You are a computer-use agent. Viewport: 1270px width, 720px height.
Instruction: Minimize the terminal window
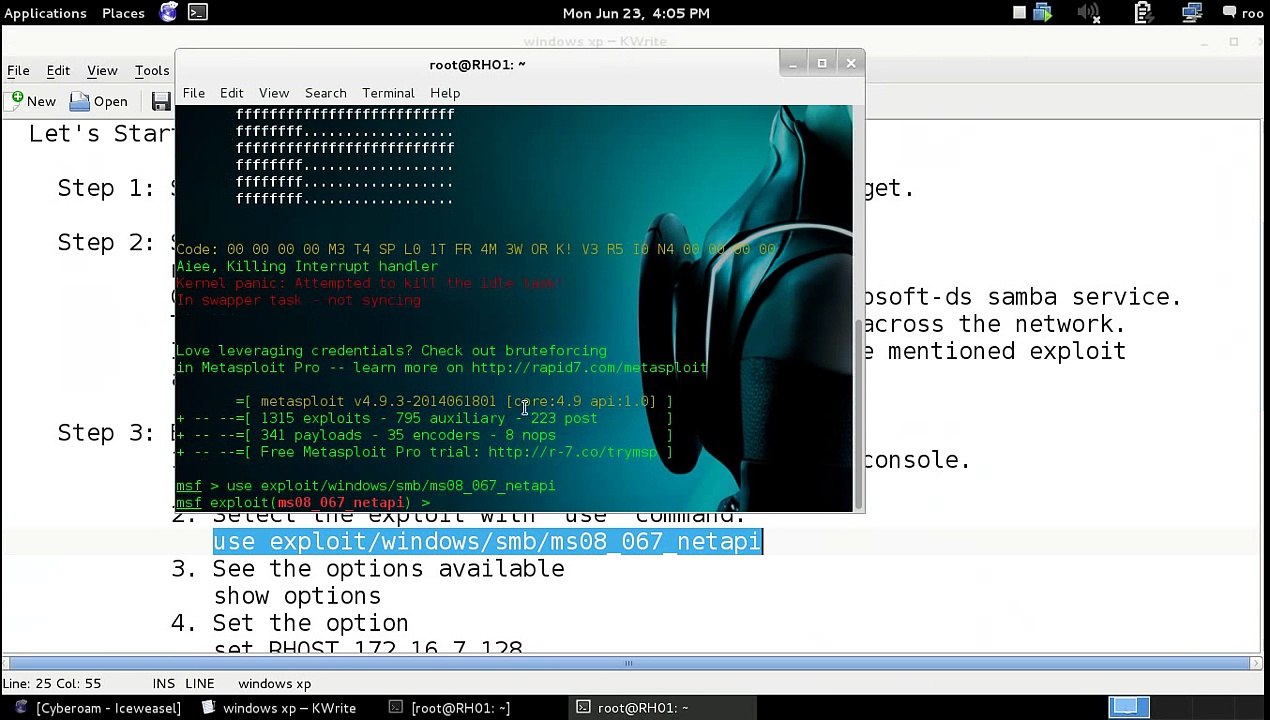[792, 64]
